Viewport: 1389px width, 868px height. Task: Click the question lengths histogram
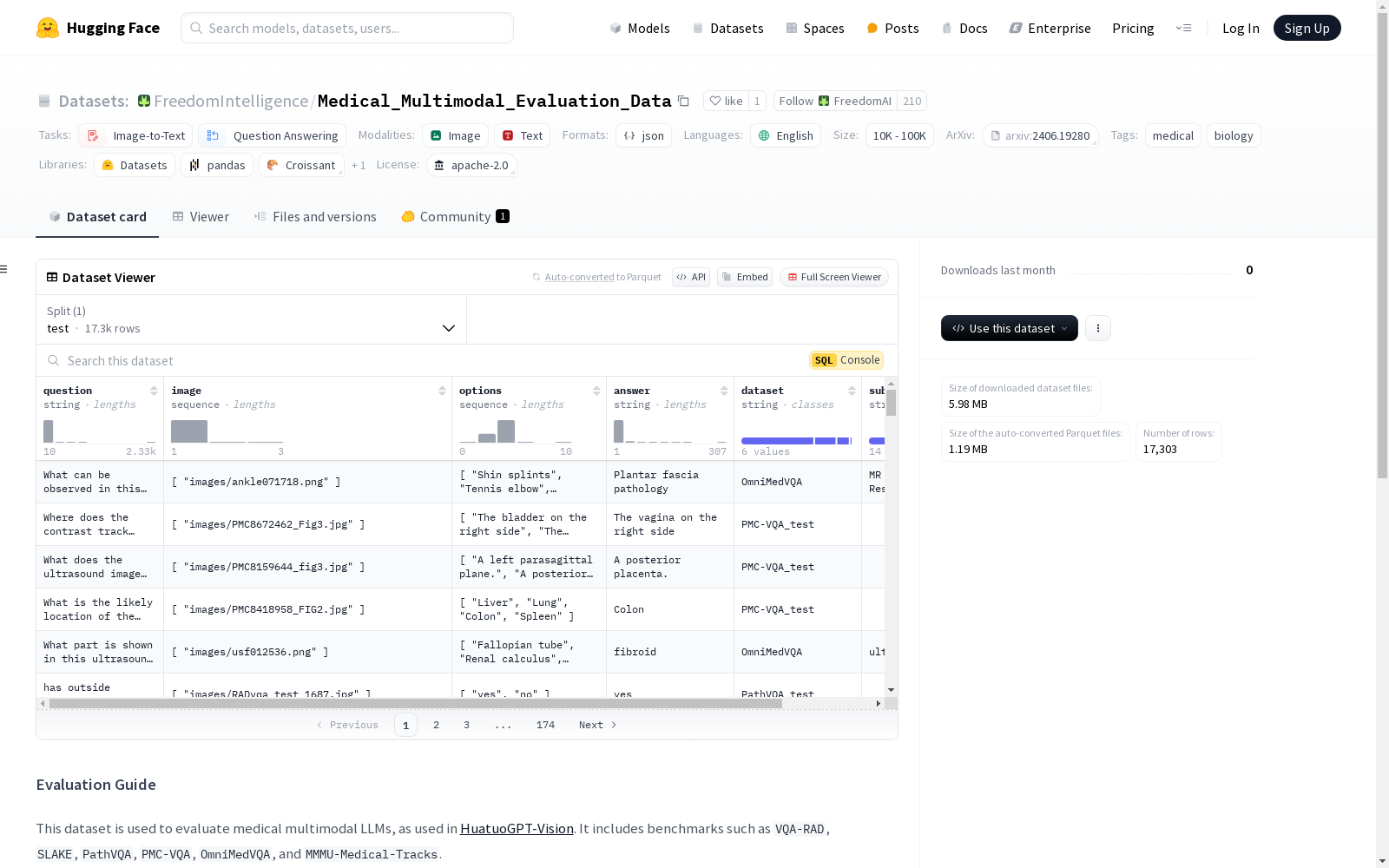coord(100,431)
